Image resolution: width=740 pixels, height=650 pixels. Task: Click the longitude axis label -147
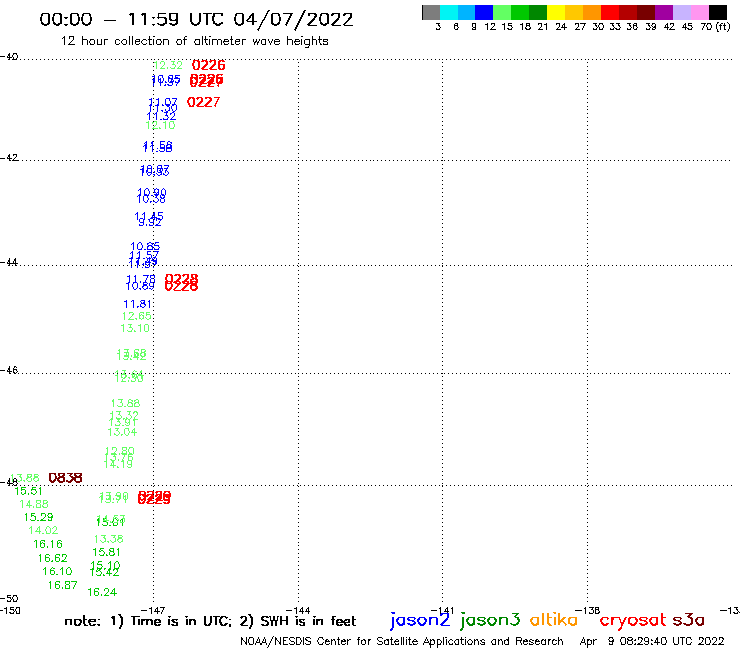(x=153, y=610)
